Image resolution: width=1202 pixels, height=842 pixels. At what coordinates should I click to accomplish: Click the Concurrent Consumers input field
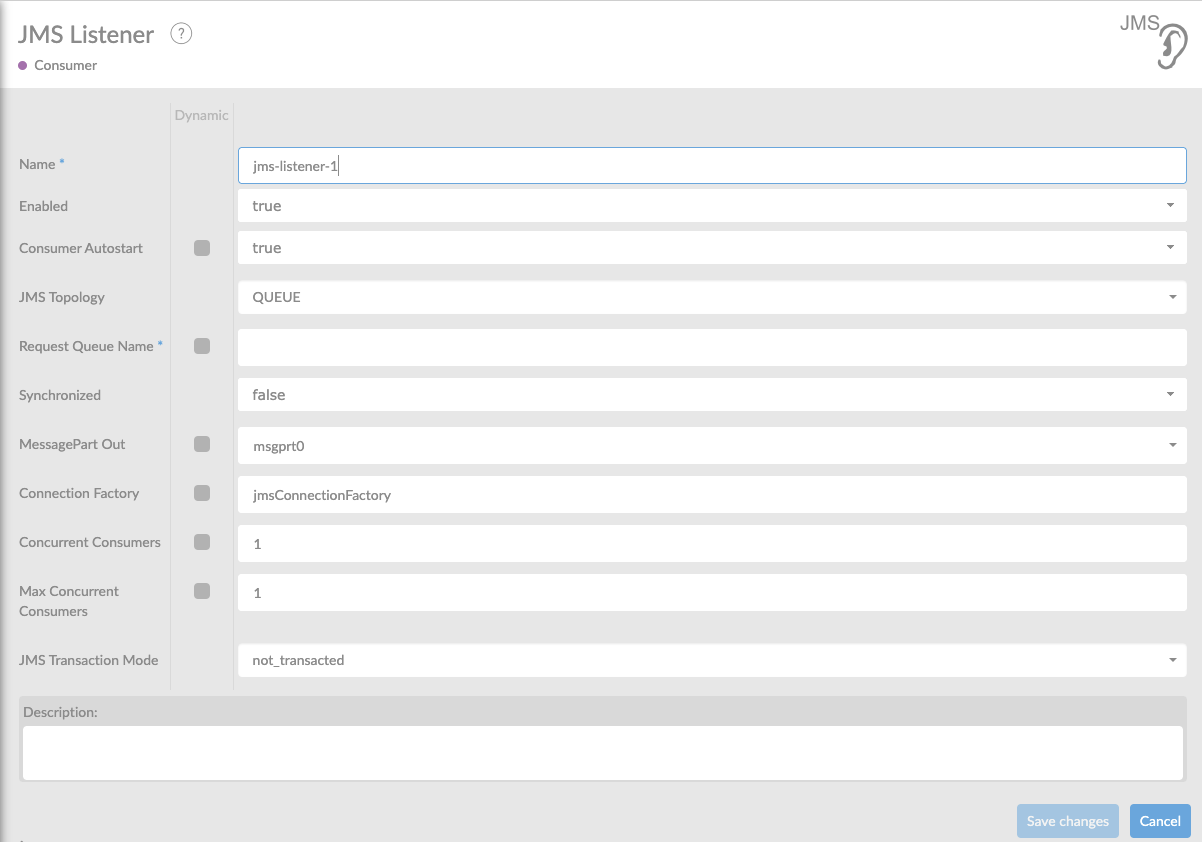tap(712, 544)
